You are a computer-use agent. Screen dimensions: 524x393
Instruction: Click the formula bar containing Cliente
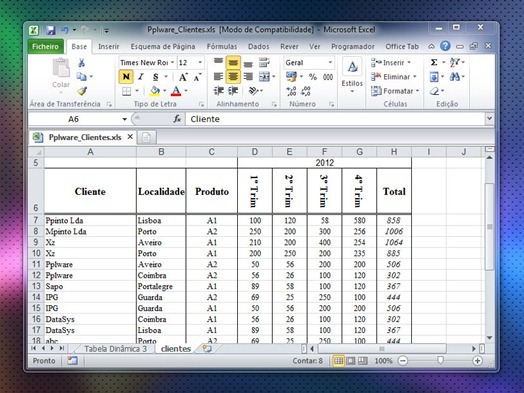tap(335, 119)
